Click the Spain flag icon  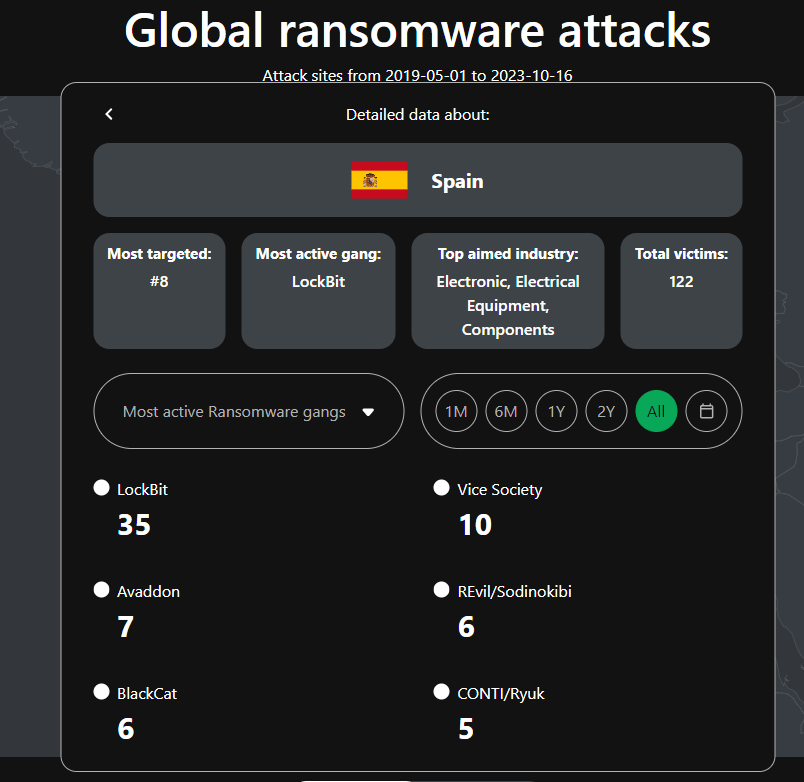[379, 181]
